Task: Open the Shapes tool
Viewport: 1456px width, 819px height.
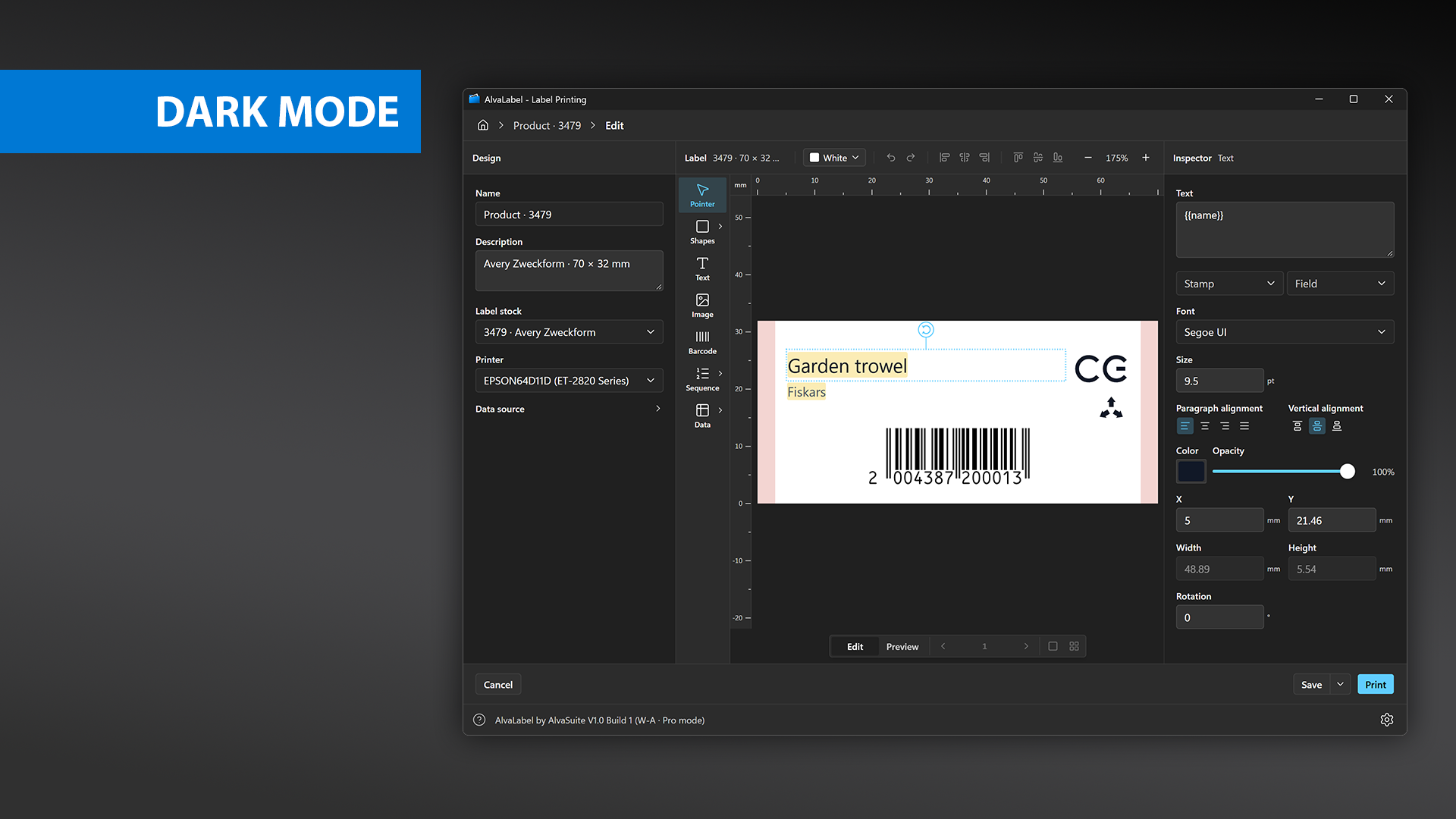Action: (x=702, y=232)
